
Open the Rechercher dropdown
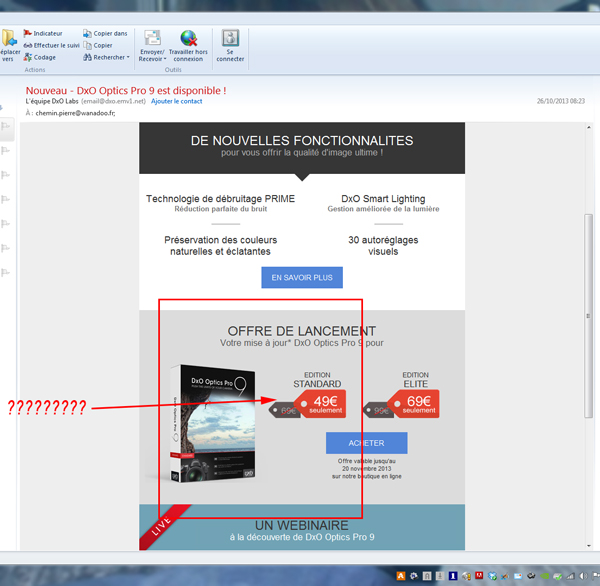pos(106,57)
